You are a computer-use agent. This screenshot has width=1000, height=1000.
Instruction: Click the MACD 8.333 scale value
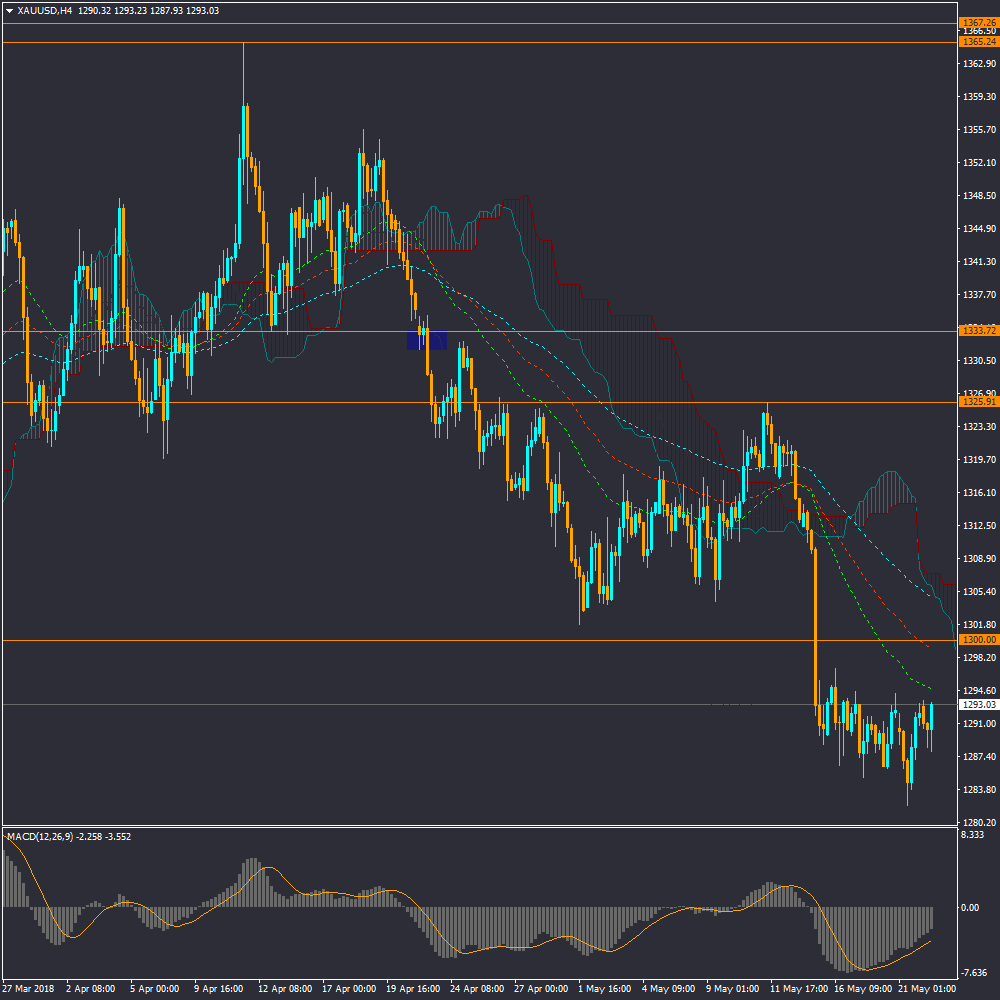click(x=972, y=834)
